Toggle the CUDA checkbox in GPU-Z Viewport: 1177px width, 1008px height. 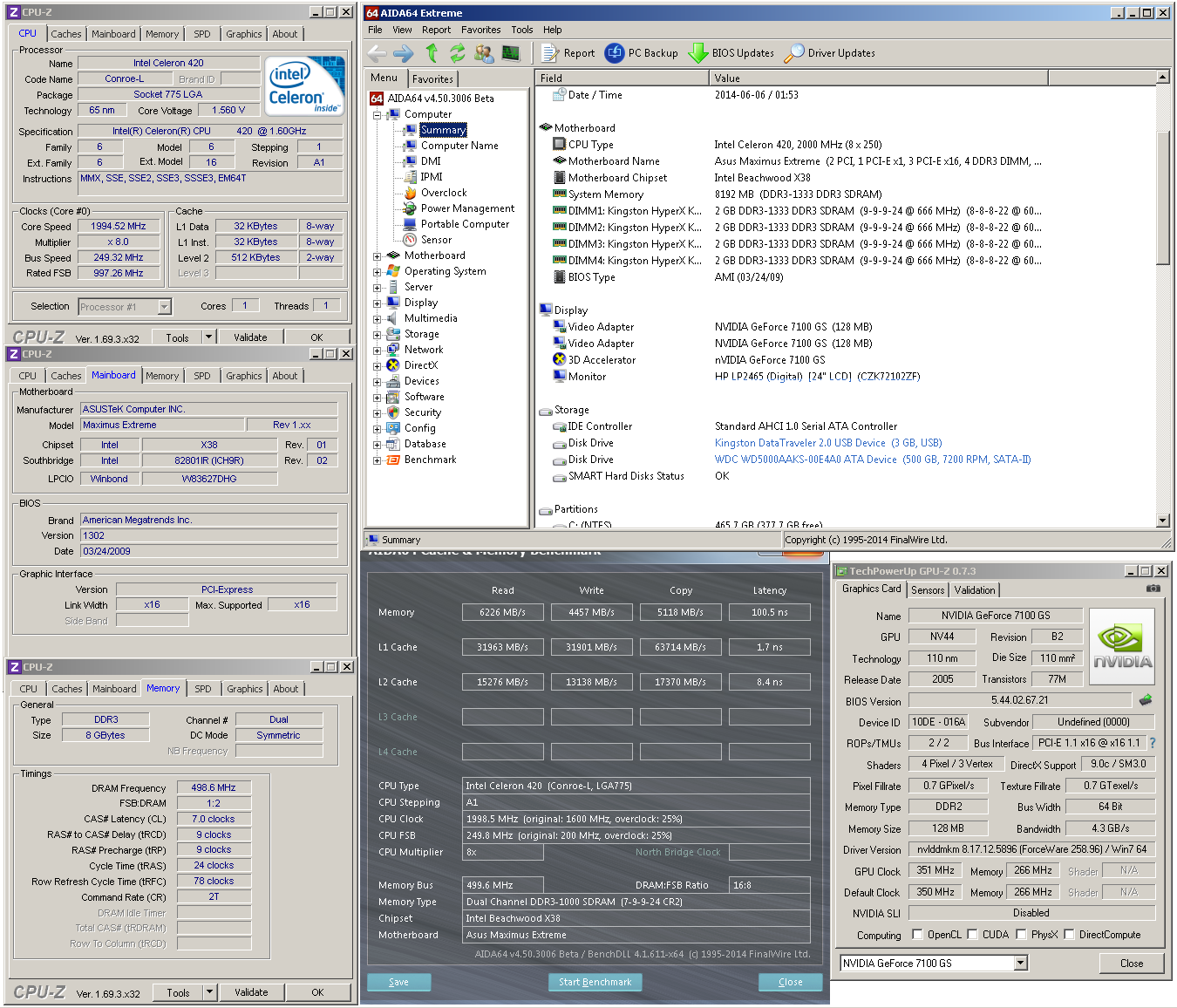[x=972, y=934]
